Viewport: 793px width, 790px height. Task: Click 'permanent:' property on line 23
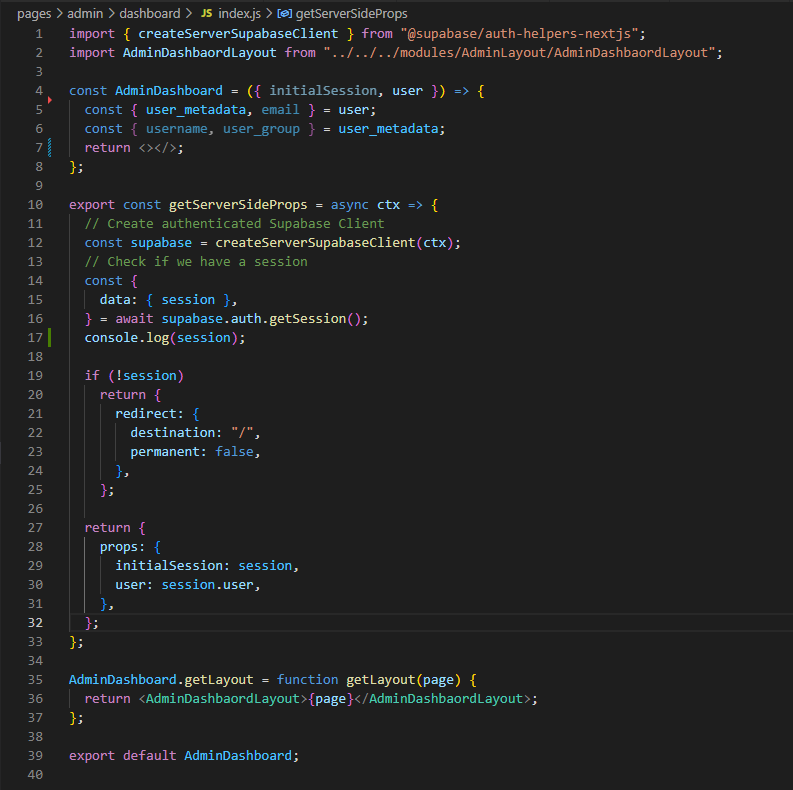click(169, 452)
